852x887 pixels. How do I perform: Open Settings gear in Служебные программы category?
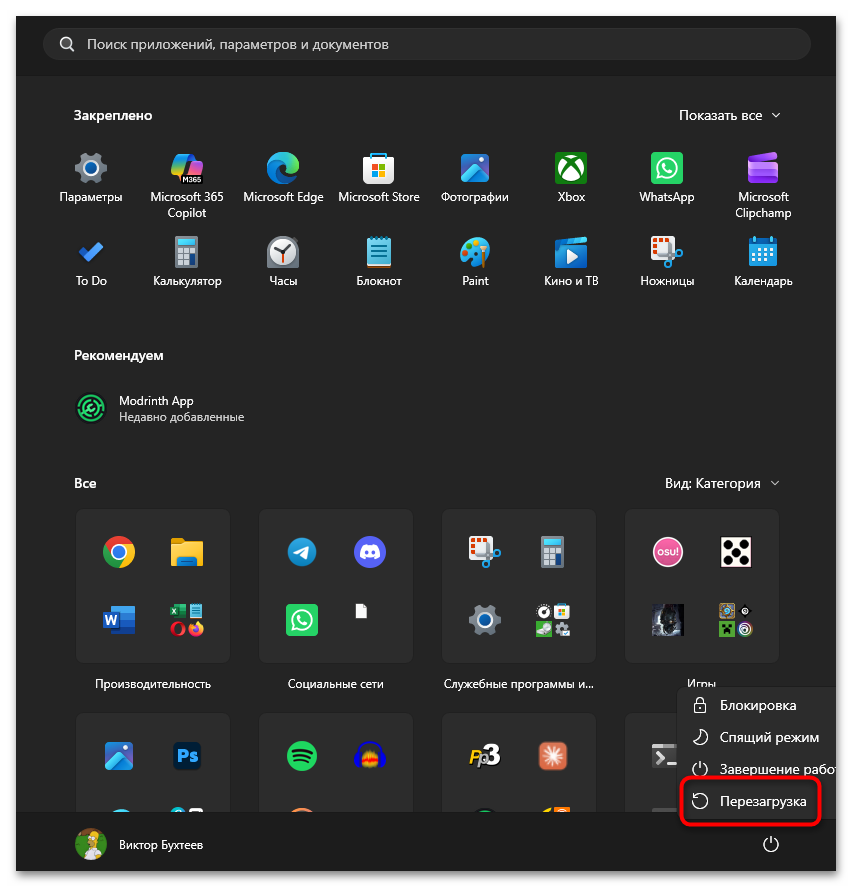pos(484,619)
